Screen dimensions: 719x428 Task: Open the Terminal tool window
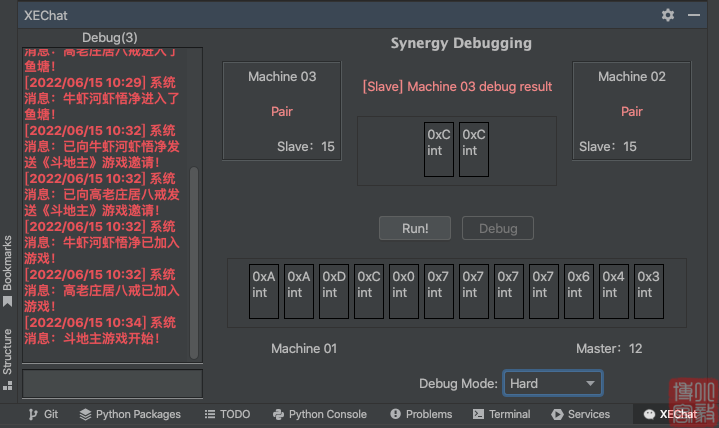501,414
